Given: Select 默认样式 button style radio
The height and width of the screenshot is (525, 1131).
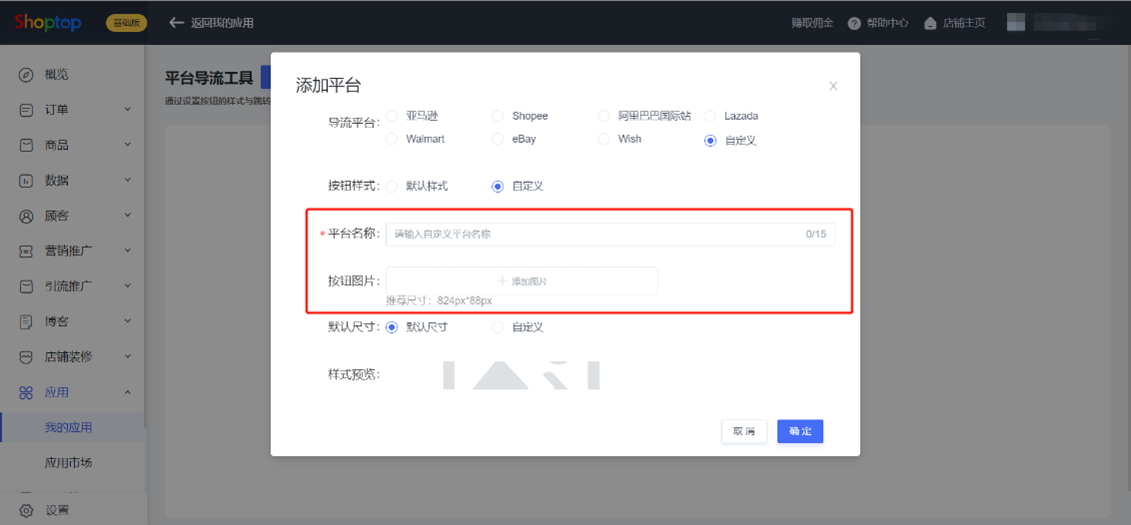Looking at the screenshot, I should (392, 186).
